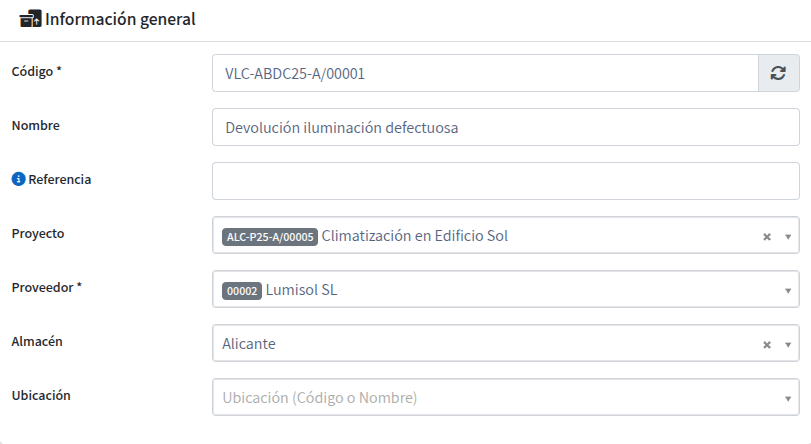Click the blue info icon beside Referencia
Viewport: 811px width, 444px height.
click(18, 179)
